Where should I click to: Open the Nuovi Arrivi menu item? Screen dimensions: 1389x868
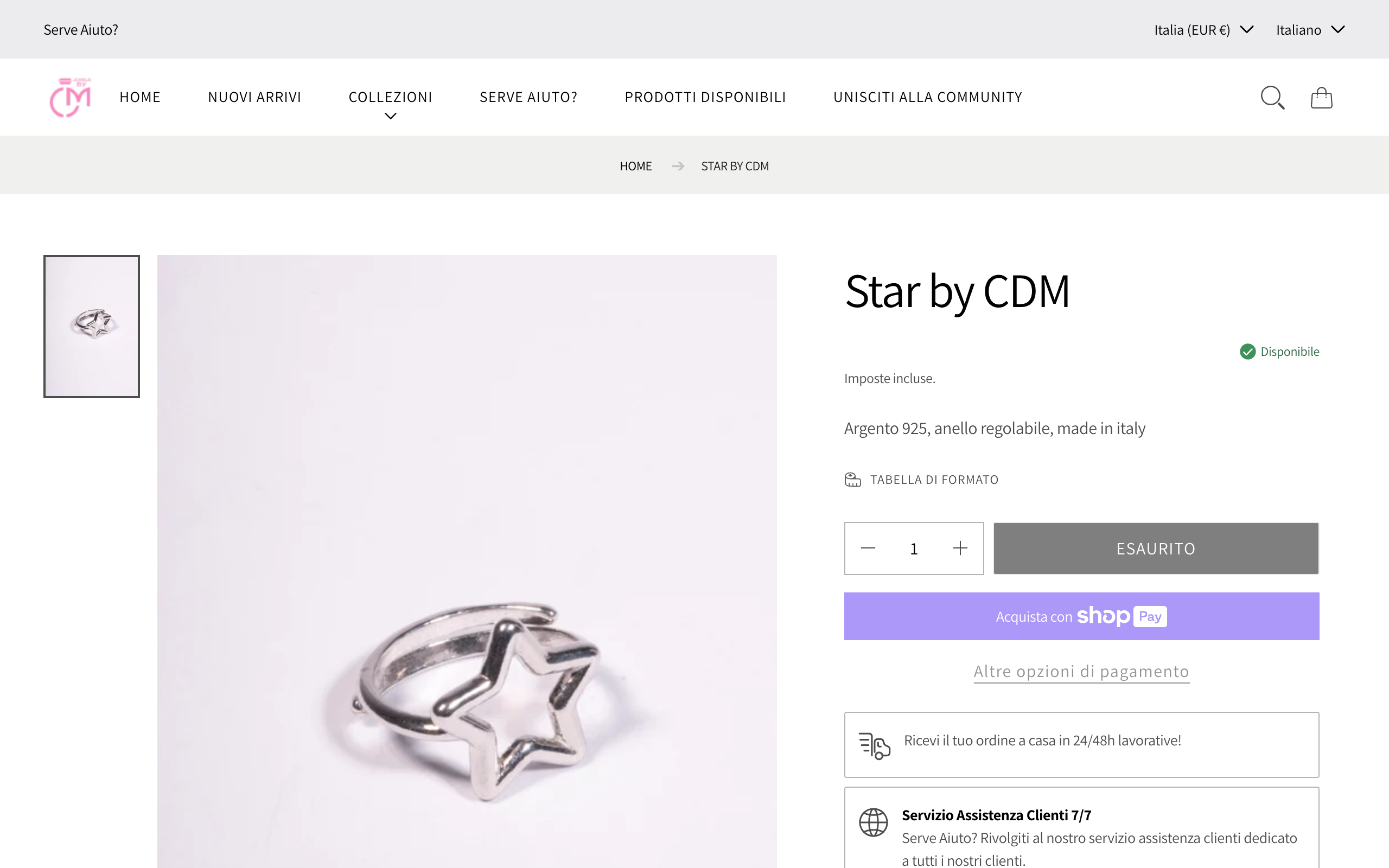point(254,97)
